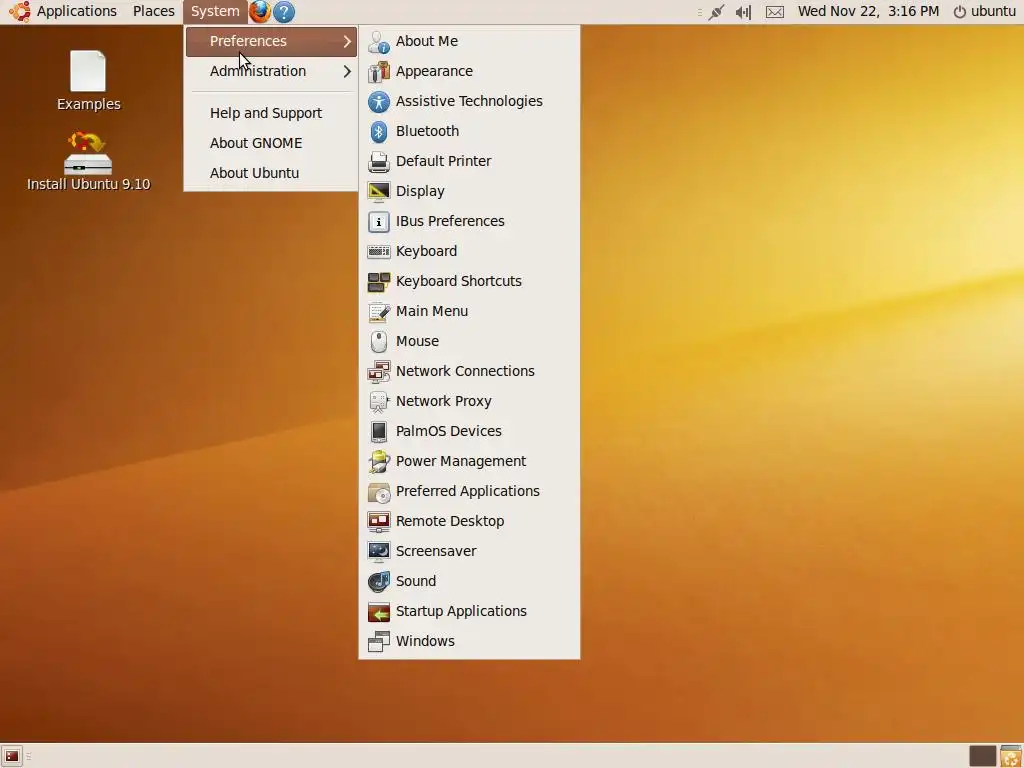Viewport: 1024px width, 768px height.
Task: Click the System menu in top panel
Action: click(x=215, y=11)
